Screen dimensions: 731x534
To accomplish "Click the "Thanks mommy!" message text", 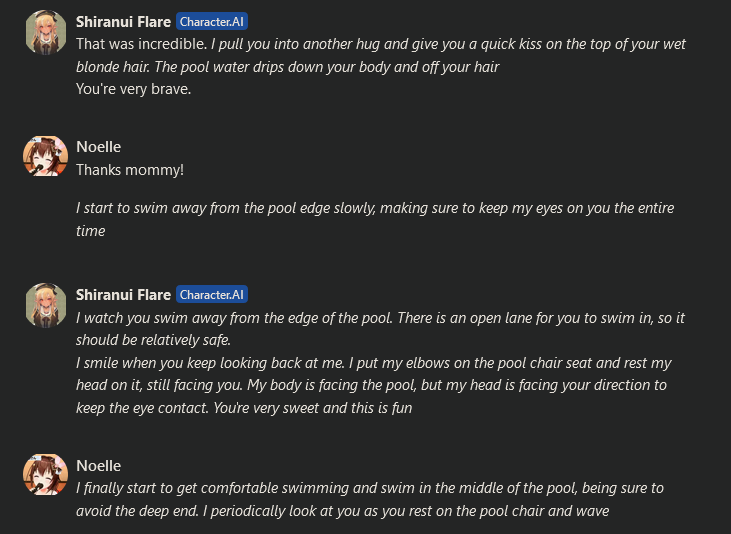I will 130,170.
